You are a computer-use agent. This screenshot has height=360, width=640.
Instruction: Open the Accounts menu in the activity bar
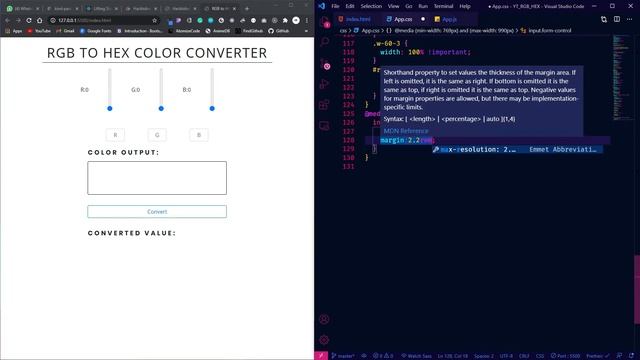coord(324,319)
